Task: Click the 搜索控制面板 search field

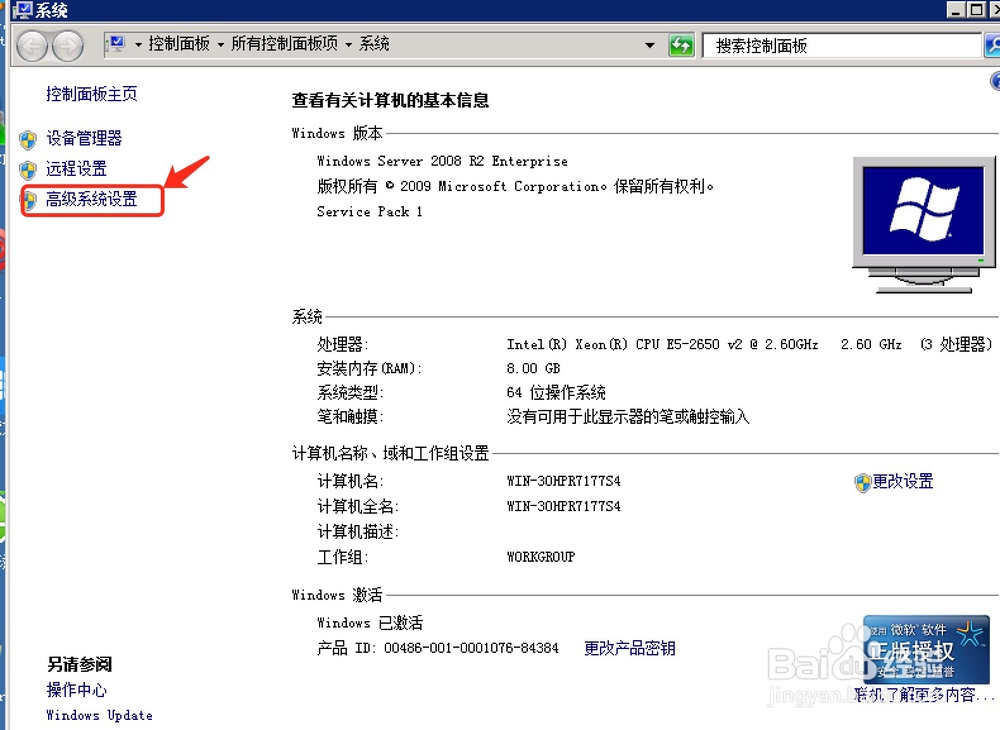Action: pyautogui.click(x=842, y=46)
